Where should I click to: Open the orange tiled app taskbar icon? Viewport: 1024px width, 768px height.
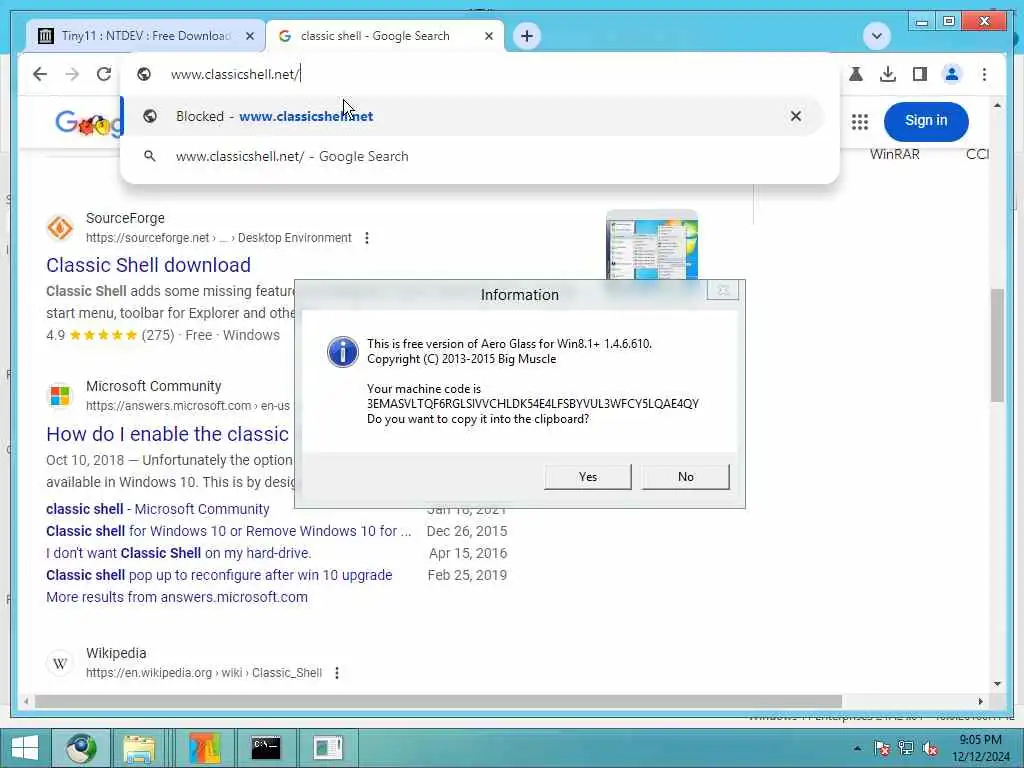[205, 748]
